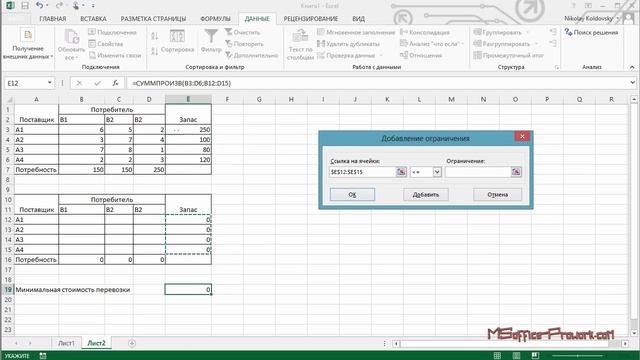Click Удалить дубликаты
Screen dimensions: 640x360
348,44
